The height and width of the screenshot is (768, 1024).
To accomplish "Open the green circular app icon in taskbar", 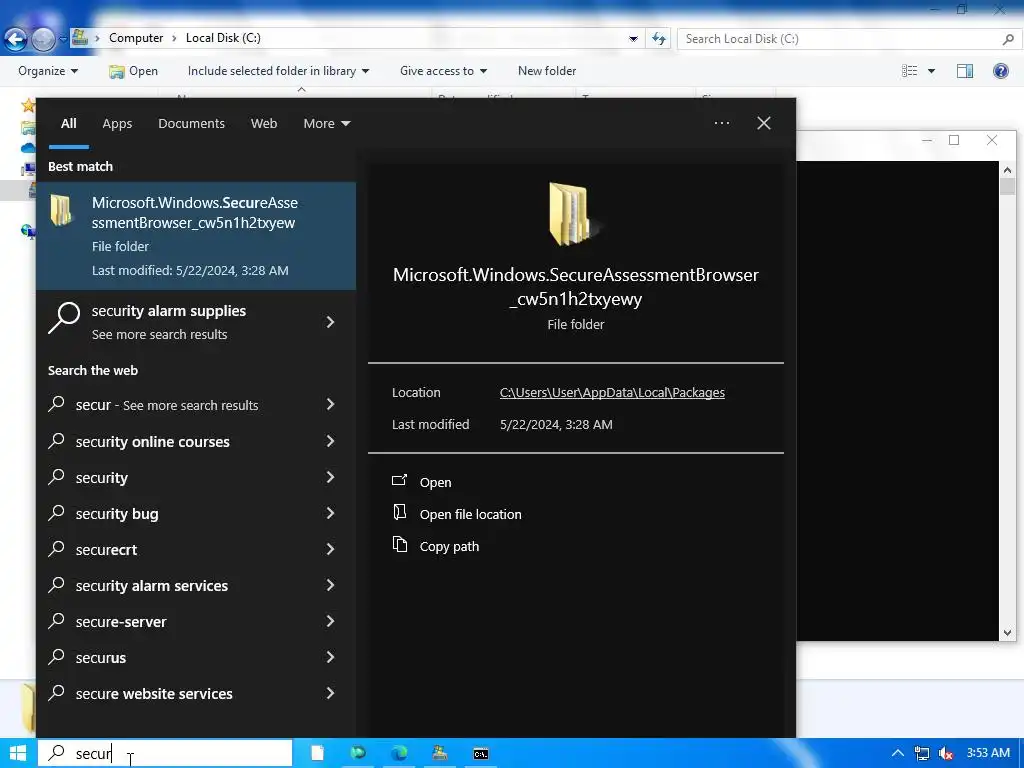I will click(358, 754).
